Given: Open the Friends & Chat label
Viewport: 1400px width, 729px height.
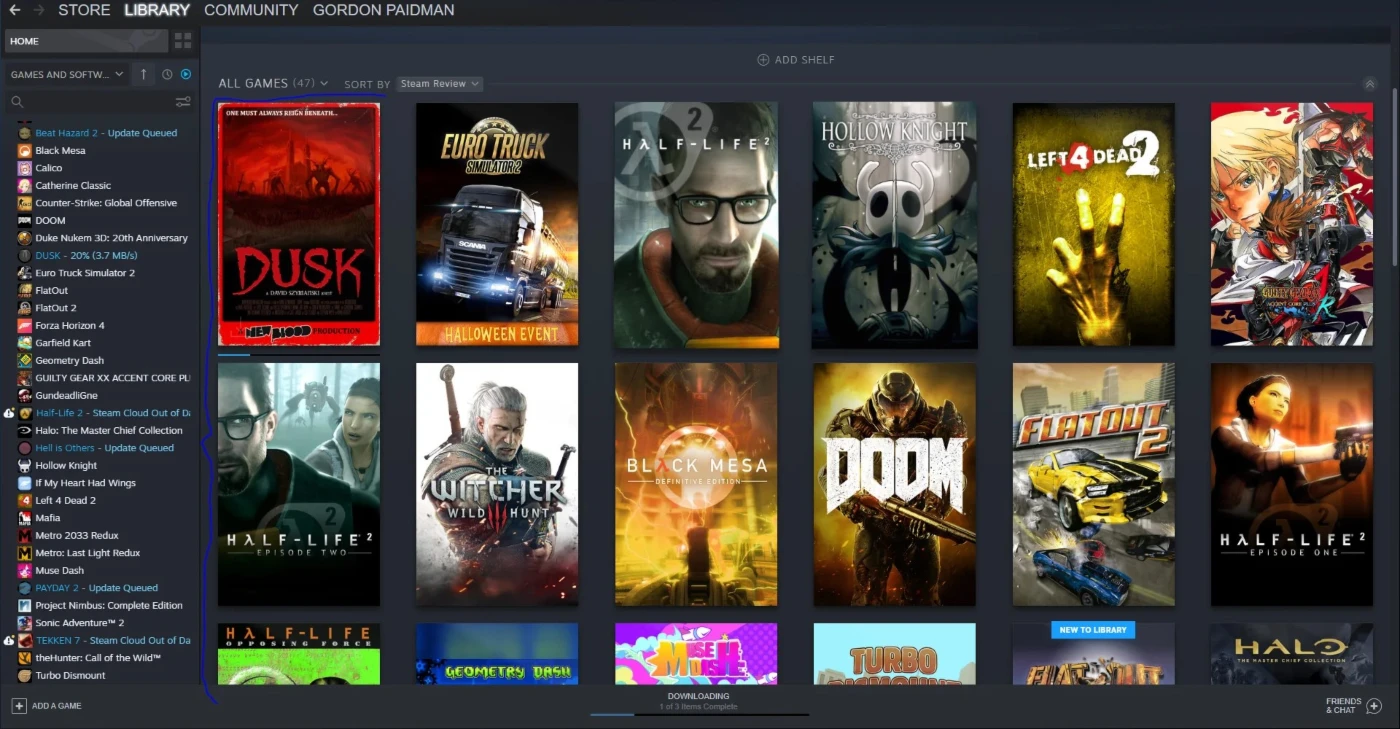Looking at the screenshot, I should click(x=1343, y=706).
